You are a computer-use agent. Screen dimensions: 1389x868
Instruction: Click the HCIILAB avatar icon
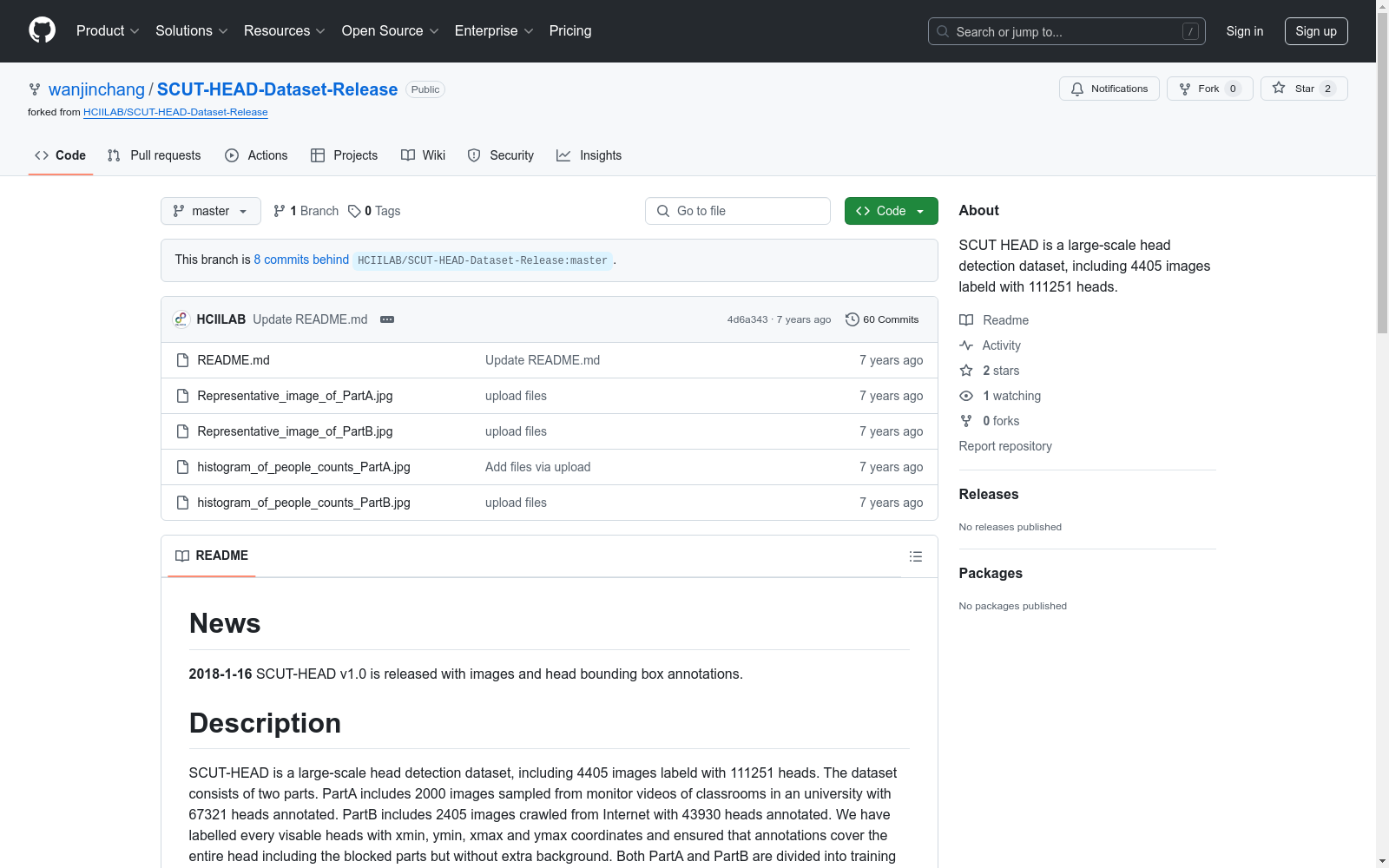(181, 319)
